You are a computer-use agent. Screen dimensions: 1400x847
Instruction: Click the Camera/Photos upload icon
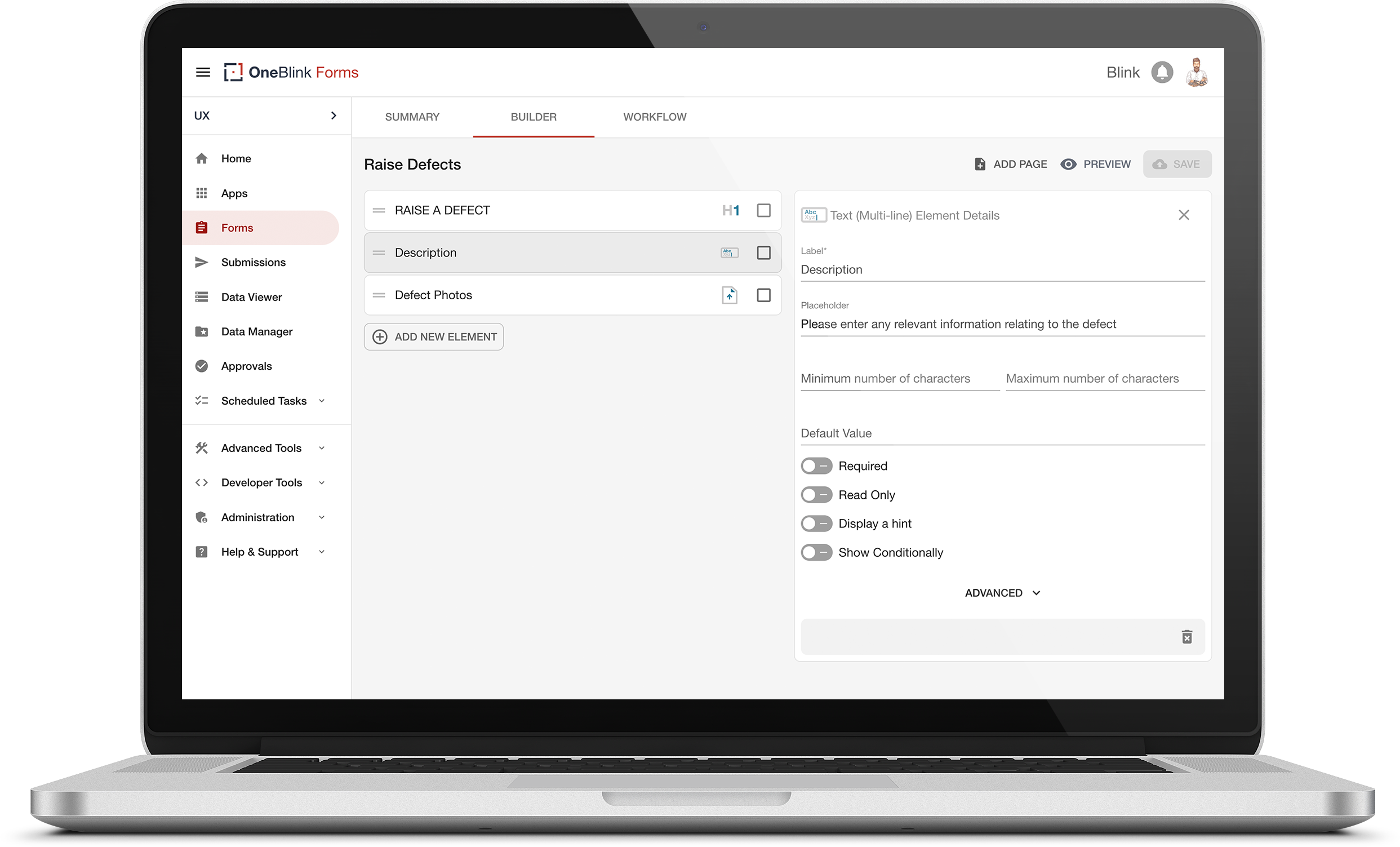tap(730, 295)
